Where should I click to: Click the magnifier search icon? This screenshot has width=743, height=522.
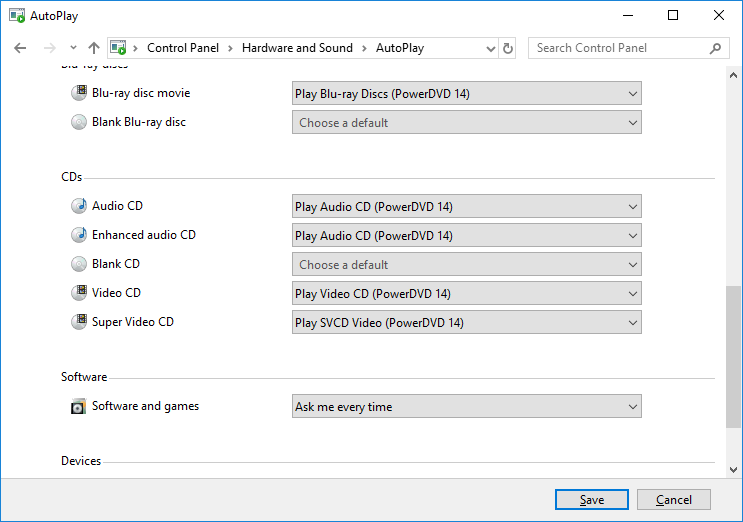coord(716,48)
